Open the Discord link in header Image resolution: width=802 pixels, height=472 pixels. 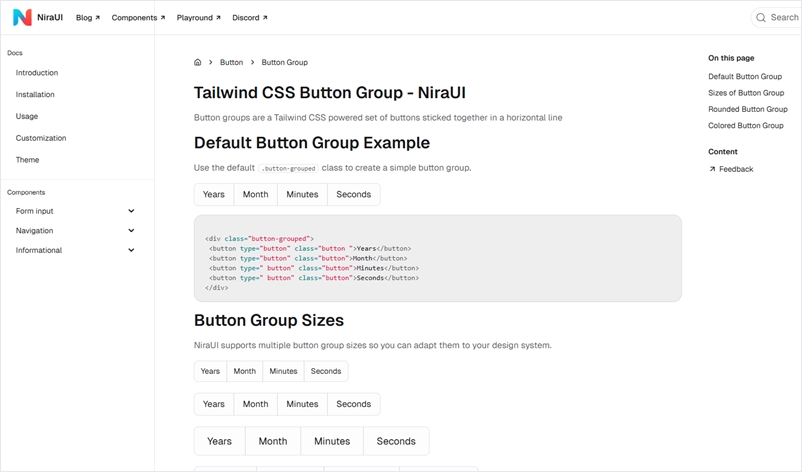(249, 17)
